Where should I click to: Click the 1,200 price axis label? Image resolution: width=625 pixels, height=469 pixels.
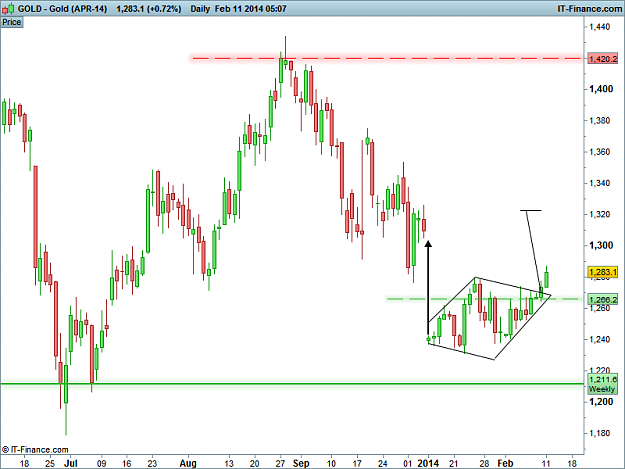coord(601,402)
